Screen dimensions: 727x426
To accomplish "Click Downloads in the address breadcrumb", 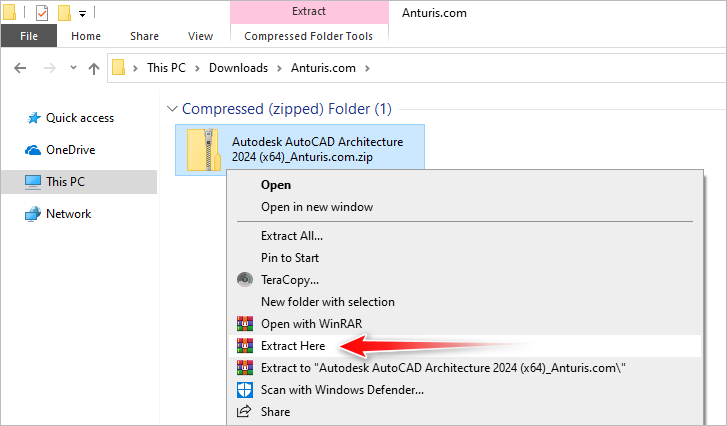I will click(238, 69).
